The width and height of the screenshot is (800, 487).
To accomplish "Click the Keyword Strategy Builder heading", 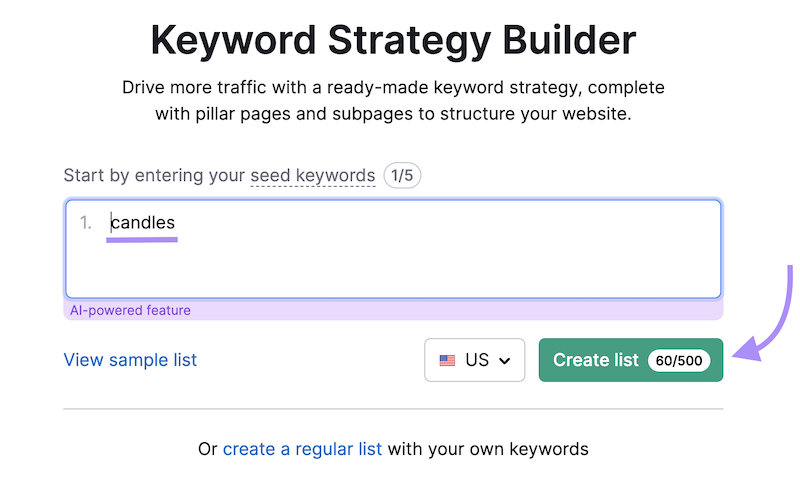I will pyautogui.click(x=393, y=40).
